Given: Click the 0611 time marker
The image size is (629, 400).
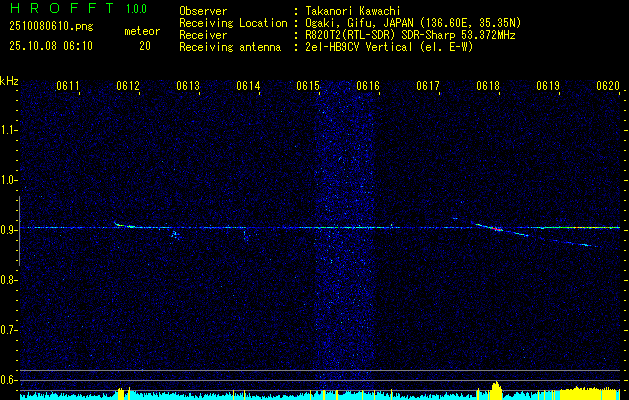Looking at the screenshot, I should click(x=68, y=86).
